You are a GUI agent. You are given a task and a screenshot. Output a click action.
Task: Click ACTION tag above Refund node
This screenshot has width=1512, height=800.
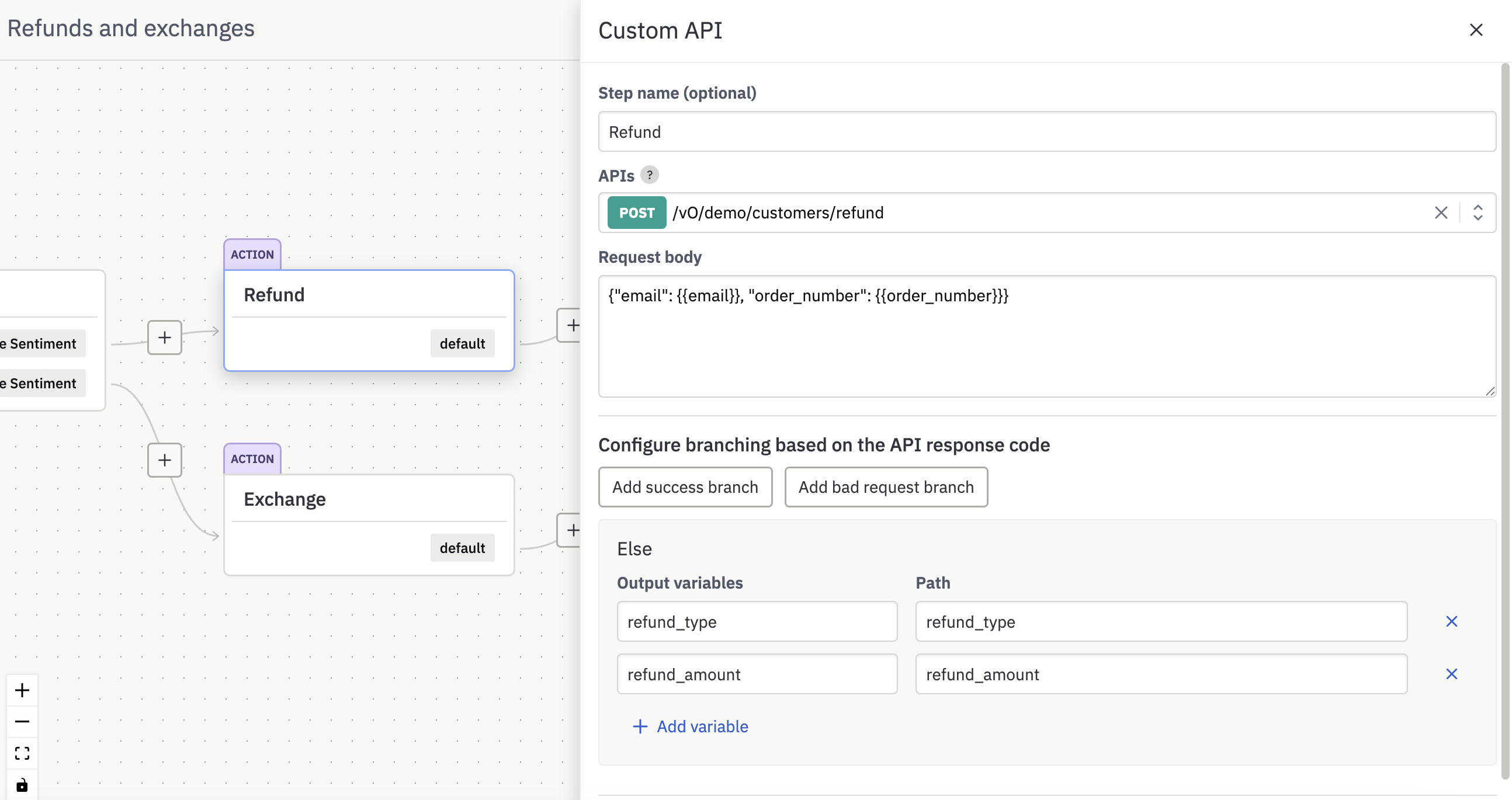click(252, 255)
